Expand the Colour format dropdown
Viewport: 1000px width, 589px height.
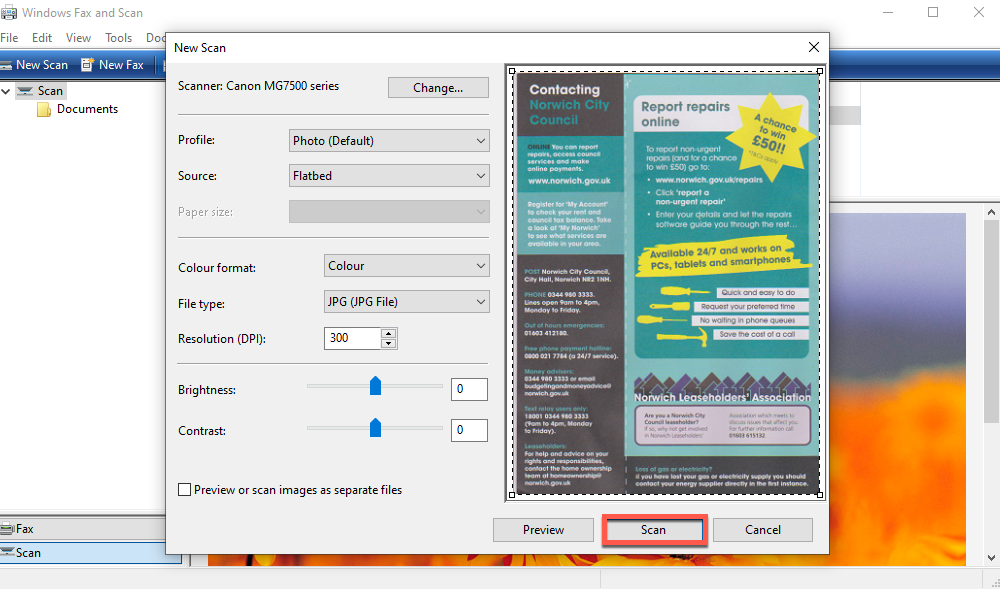pyautogui.click(x=407, y=266)
